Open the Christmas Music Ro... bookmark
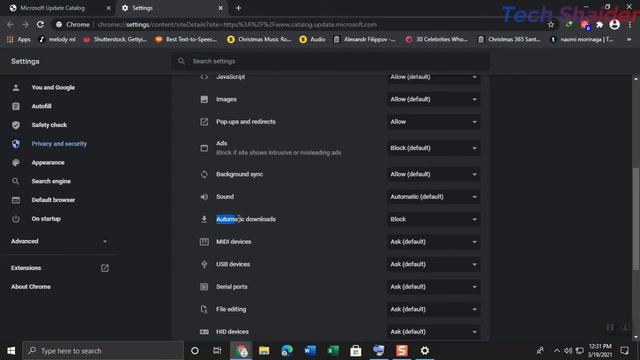640x360 pixels. (x=259, y=39)
